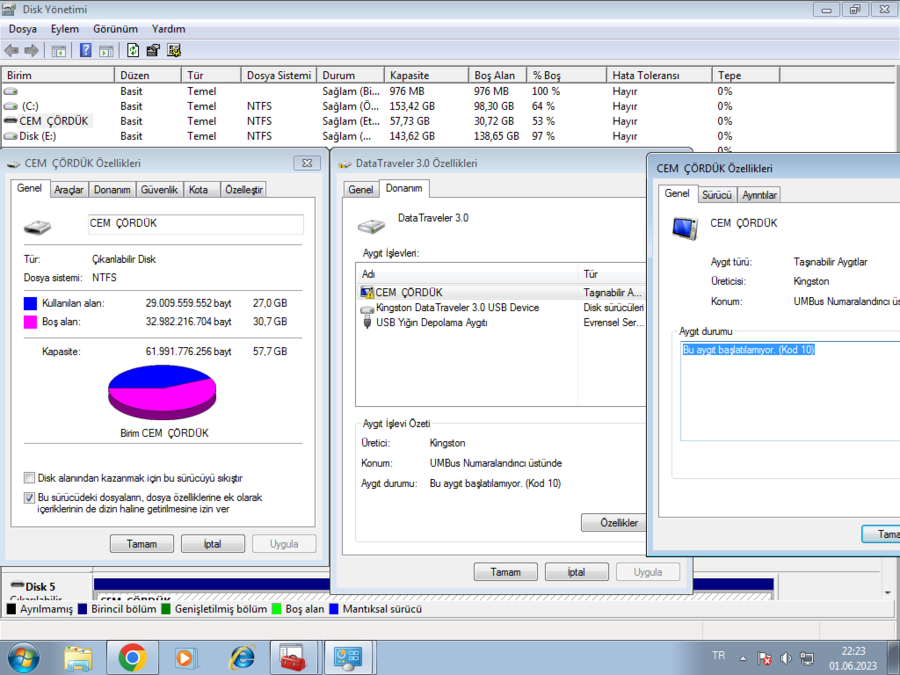Show hidden tray icons with the small arrow
This screenshot has width=900, height=675.
click(743, 659)
